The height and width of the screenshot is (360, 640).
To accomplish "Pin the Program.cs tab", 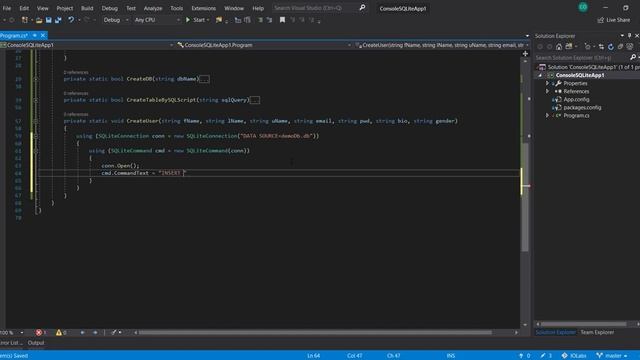I will (35, 36).
